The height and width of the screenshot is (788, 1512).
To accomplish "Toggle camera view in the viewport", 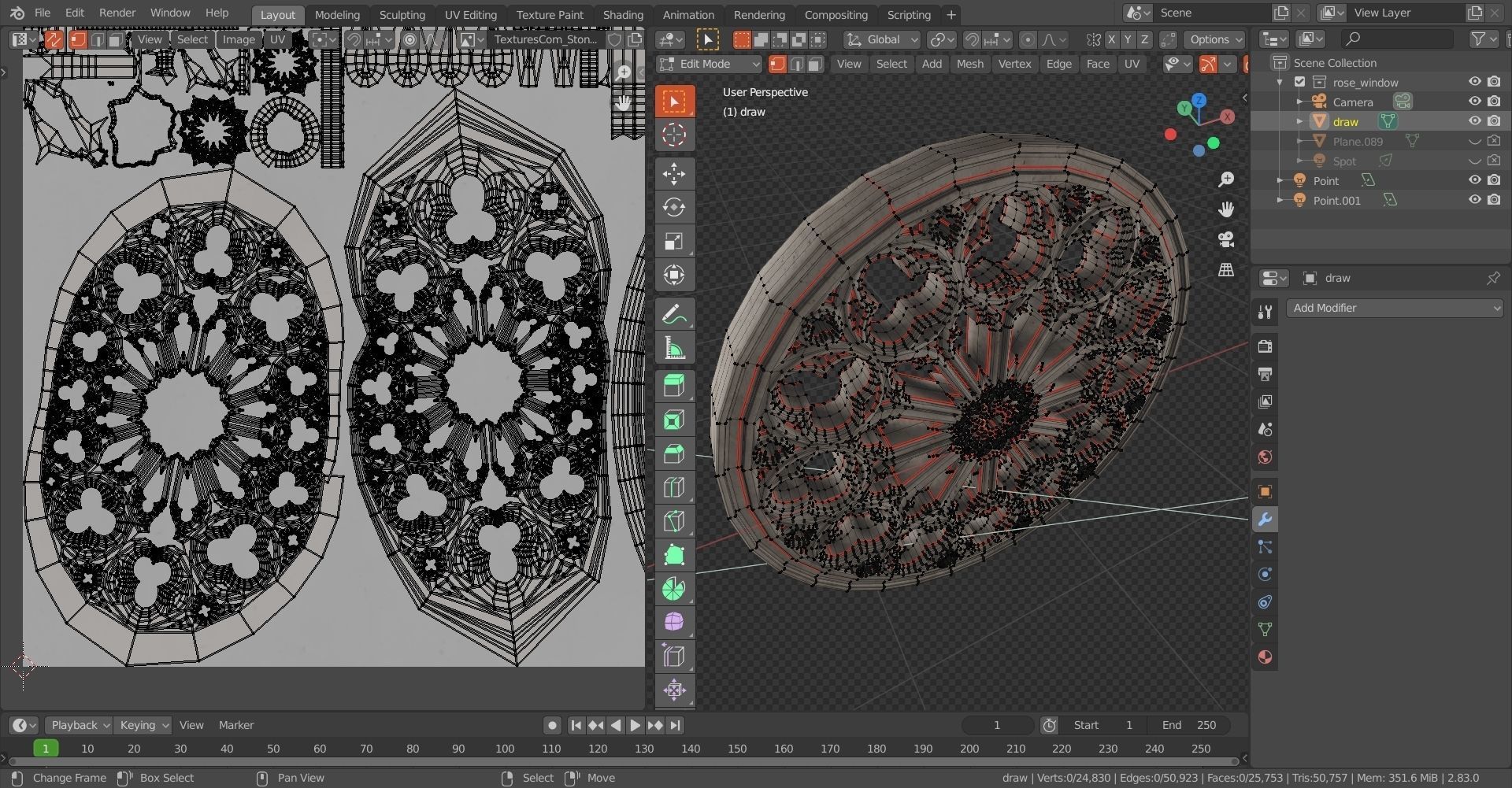I will point(1226,239).
